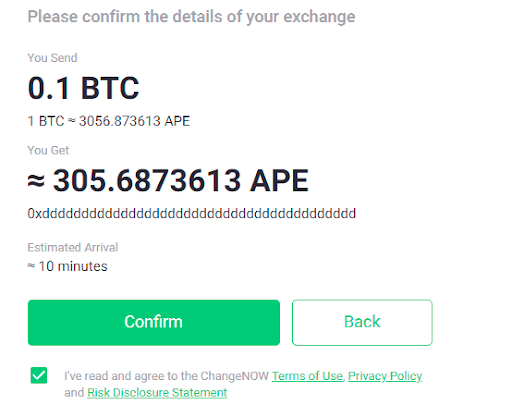Click the 'Estimated Arrival' label

click(73, 247)
